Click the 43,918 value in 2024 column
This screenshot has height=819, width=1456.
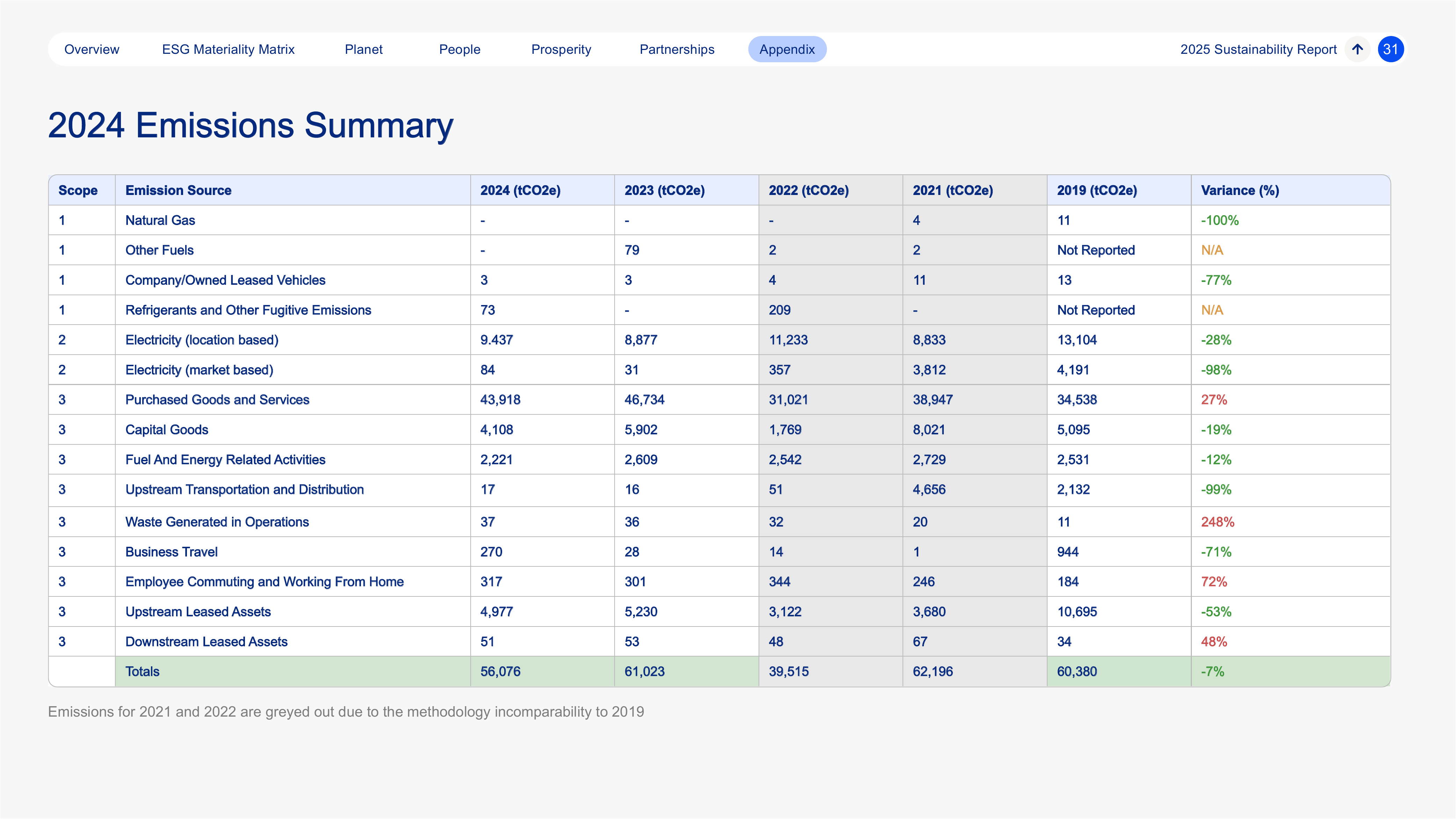500,400
